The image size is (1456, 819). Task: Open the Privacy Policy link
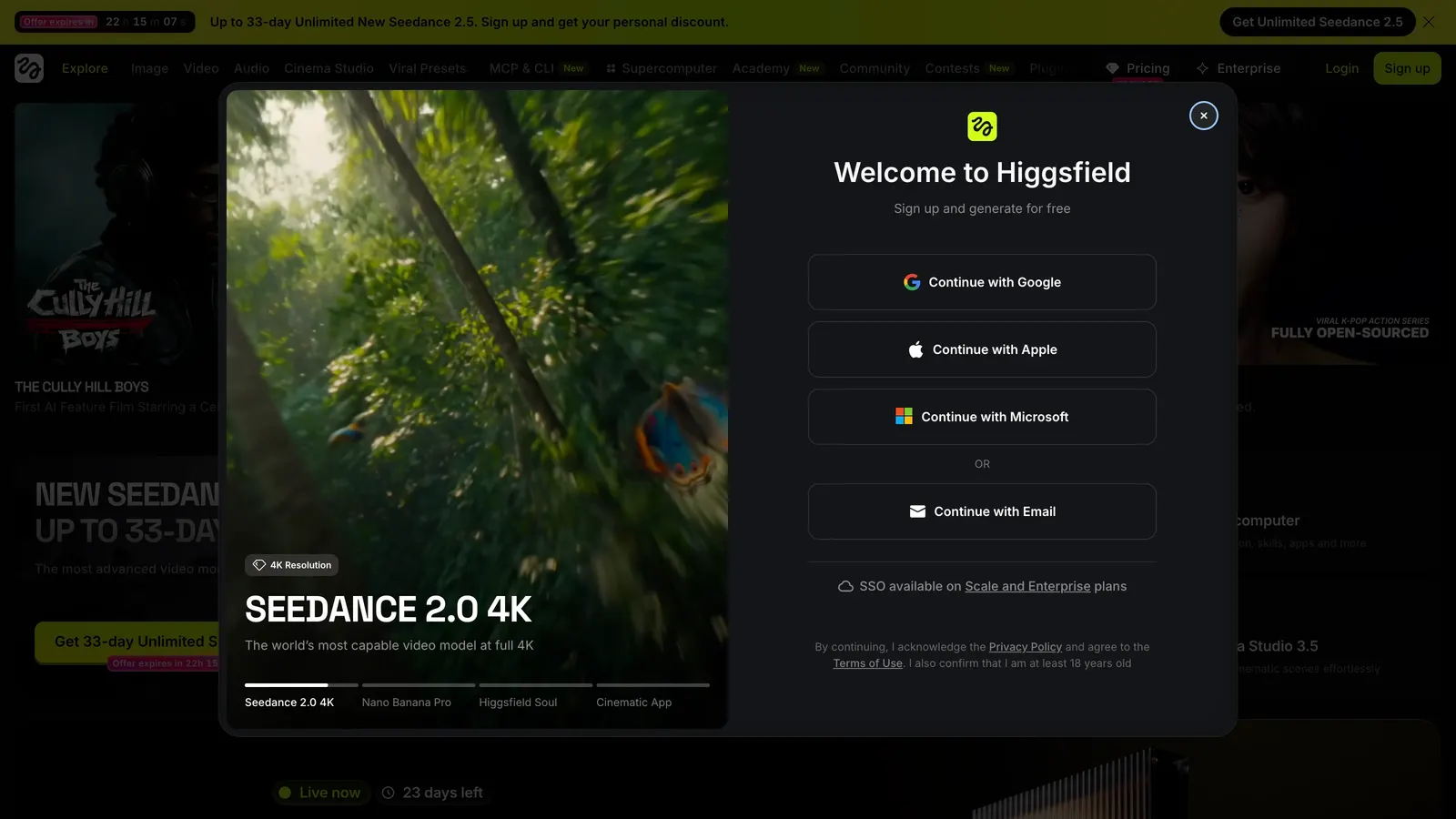point(1026,647)
